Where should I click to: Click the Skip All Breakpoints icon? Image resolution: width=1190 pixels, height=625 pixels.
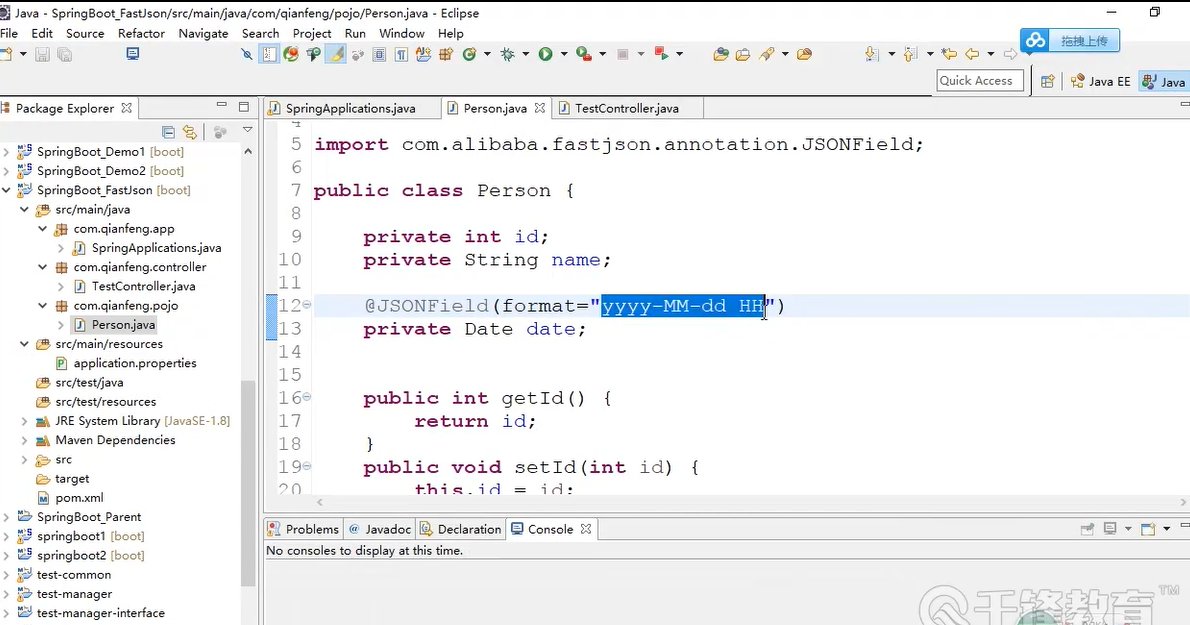pyautogui.click(x=247, y=54)
